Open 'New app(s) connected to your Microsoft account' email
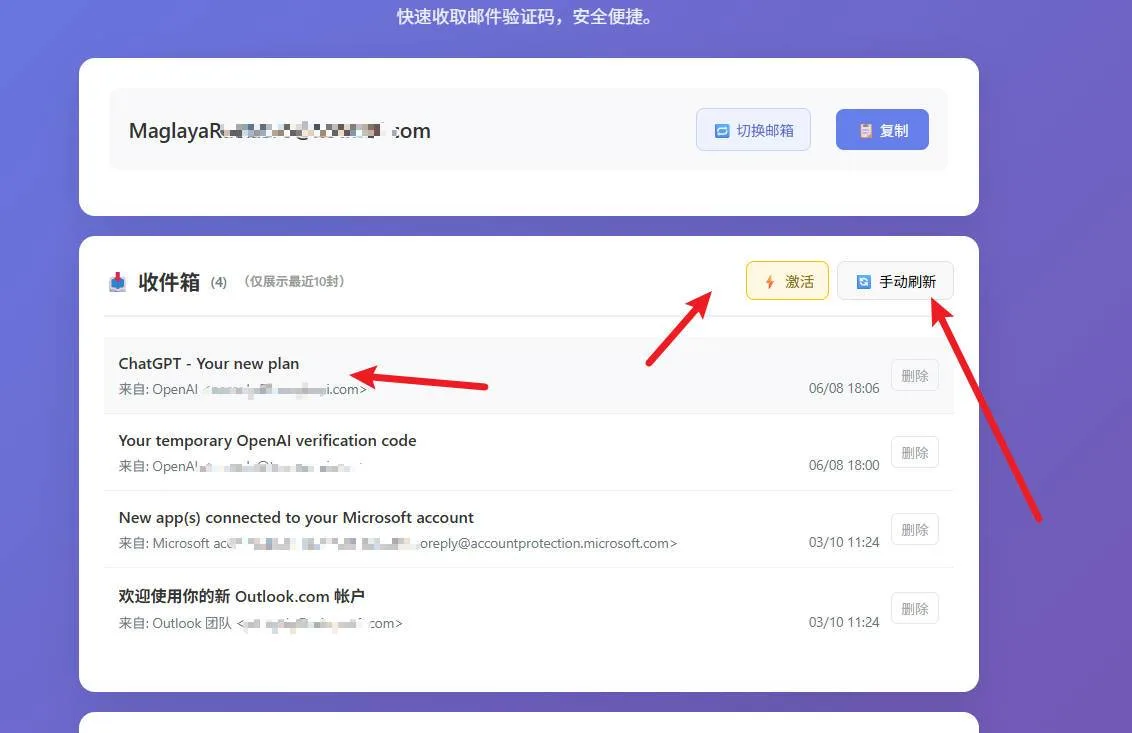This screenshot has height=733, width=1132. pyautogui.click(x=528, y=529)
